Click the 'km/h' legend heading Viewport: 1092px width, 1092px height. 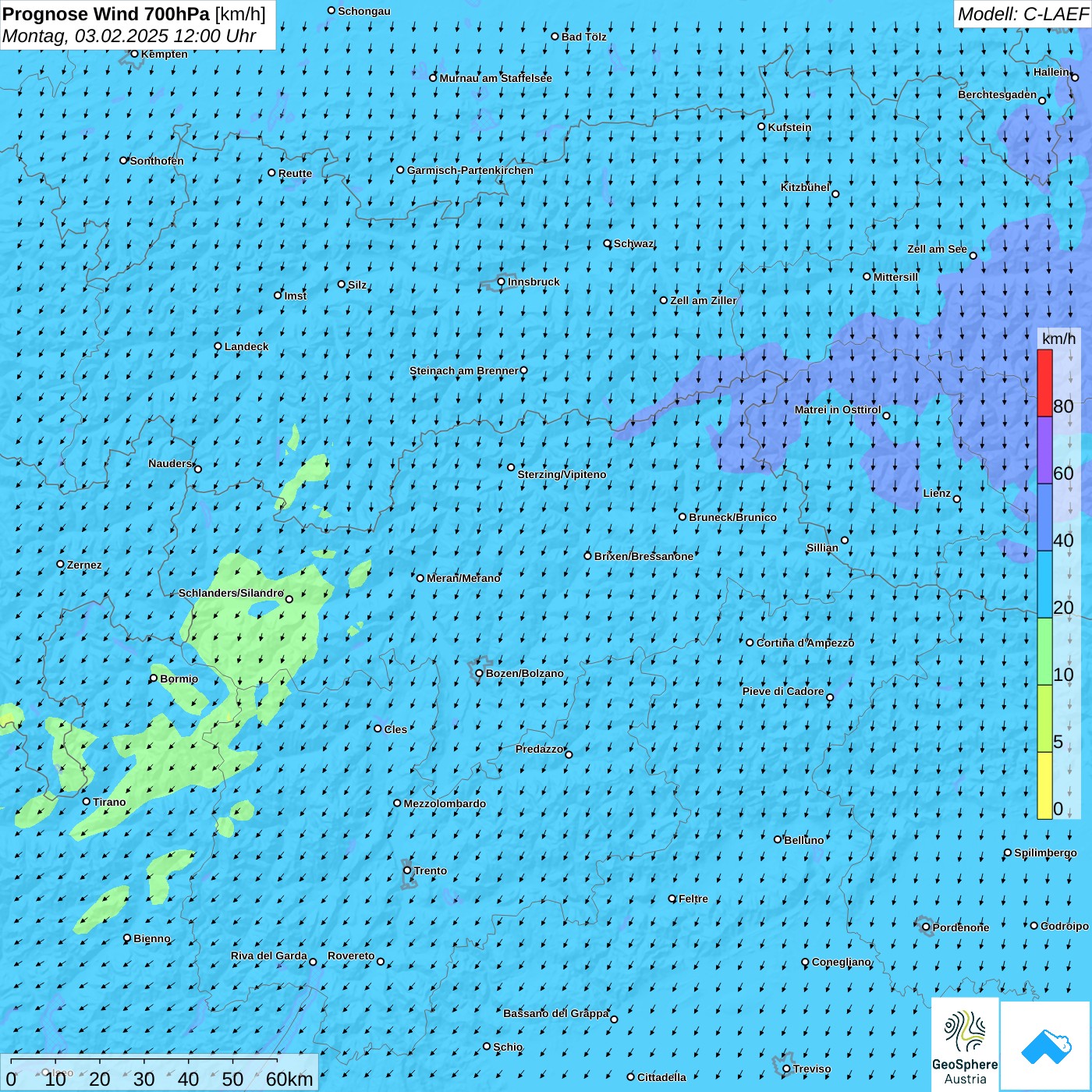(x=1058, y=339)
